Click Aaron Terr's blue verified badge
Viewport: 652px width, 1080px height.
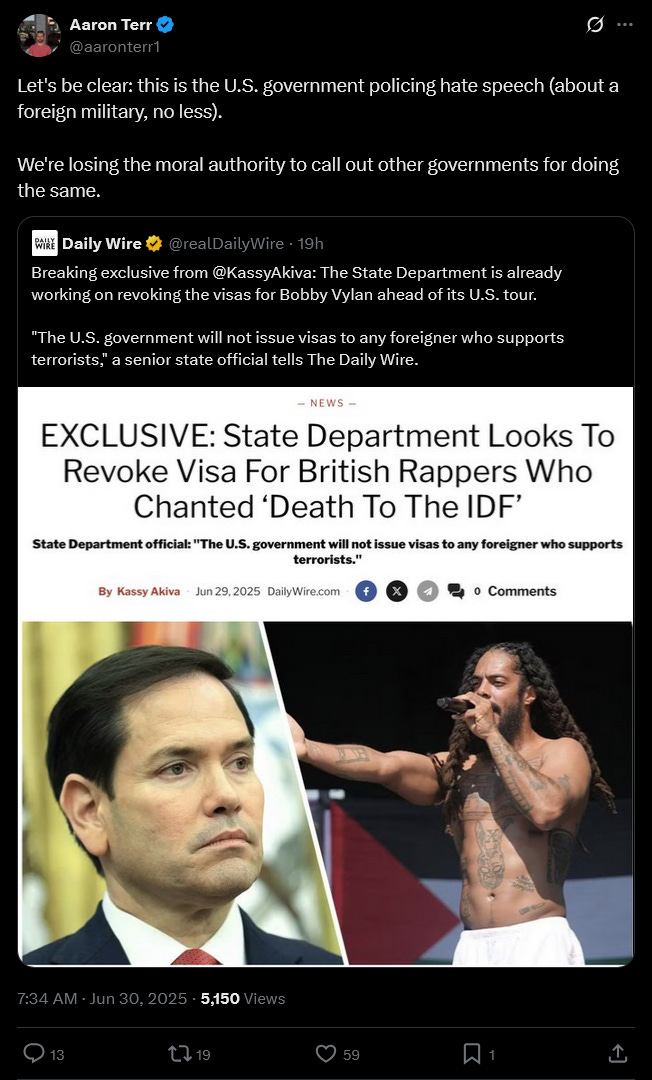pos(165,25)
